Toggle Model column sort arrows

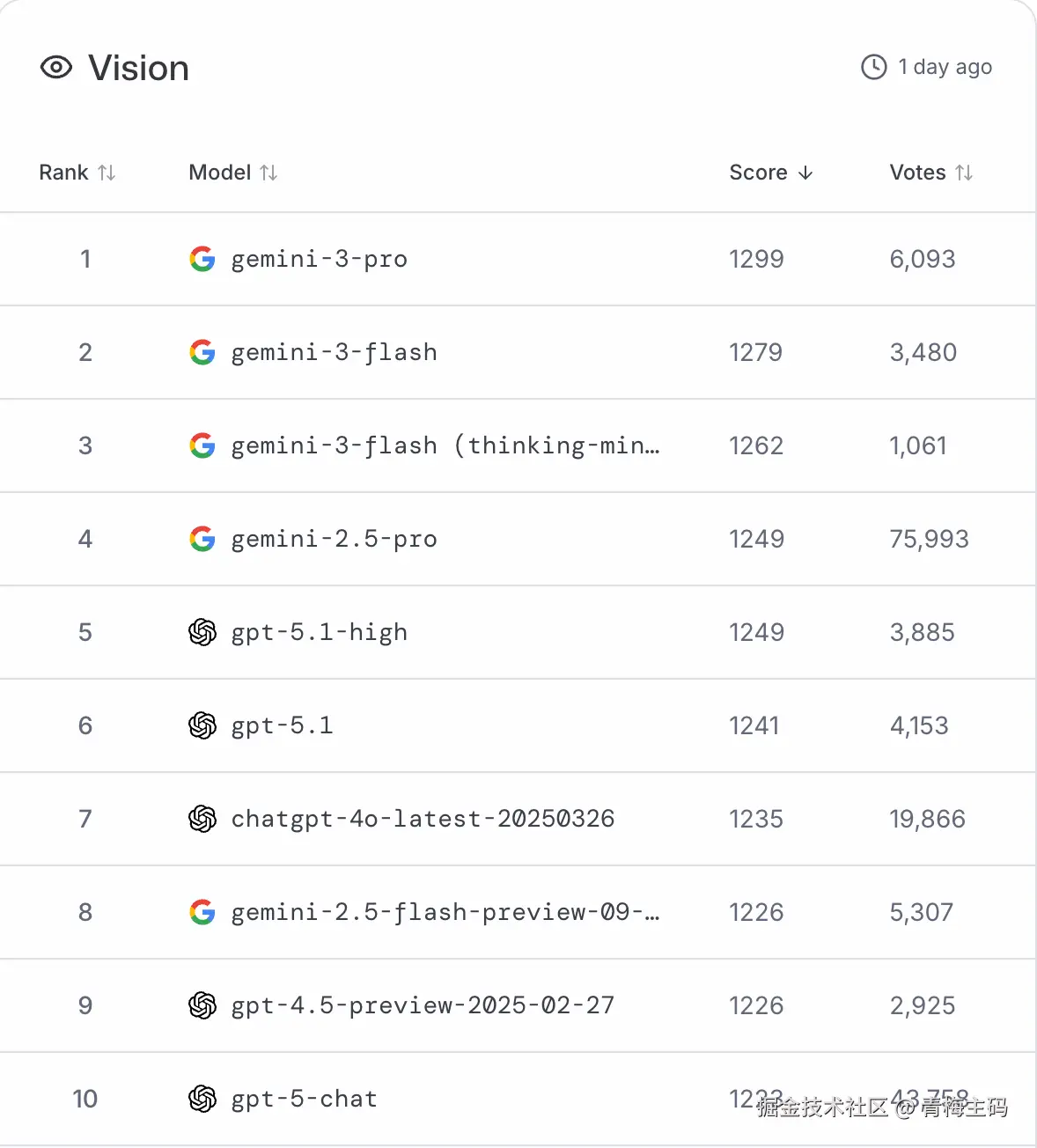tap(268, 173)
